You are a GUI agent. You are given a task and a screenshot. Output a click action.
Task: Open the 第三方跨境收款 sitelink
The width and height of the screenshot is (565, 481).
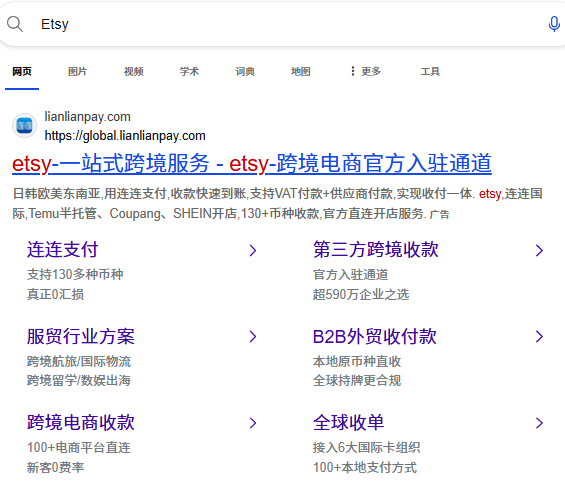pyautogui.click(x=376, y=249)
